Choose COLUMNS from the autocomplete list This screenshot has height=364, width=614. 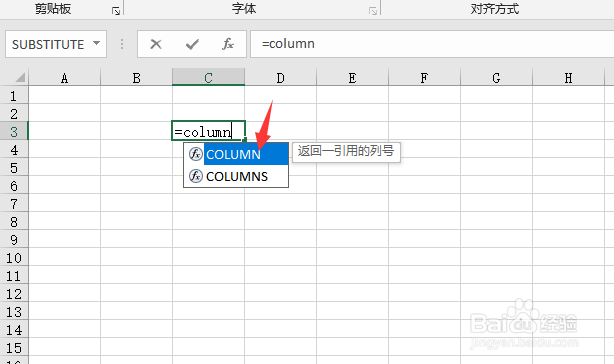[x=236, y=176]
